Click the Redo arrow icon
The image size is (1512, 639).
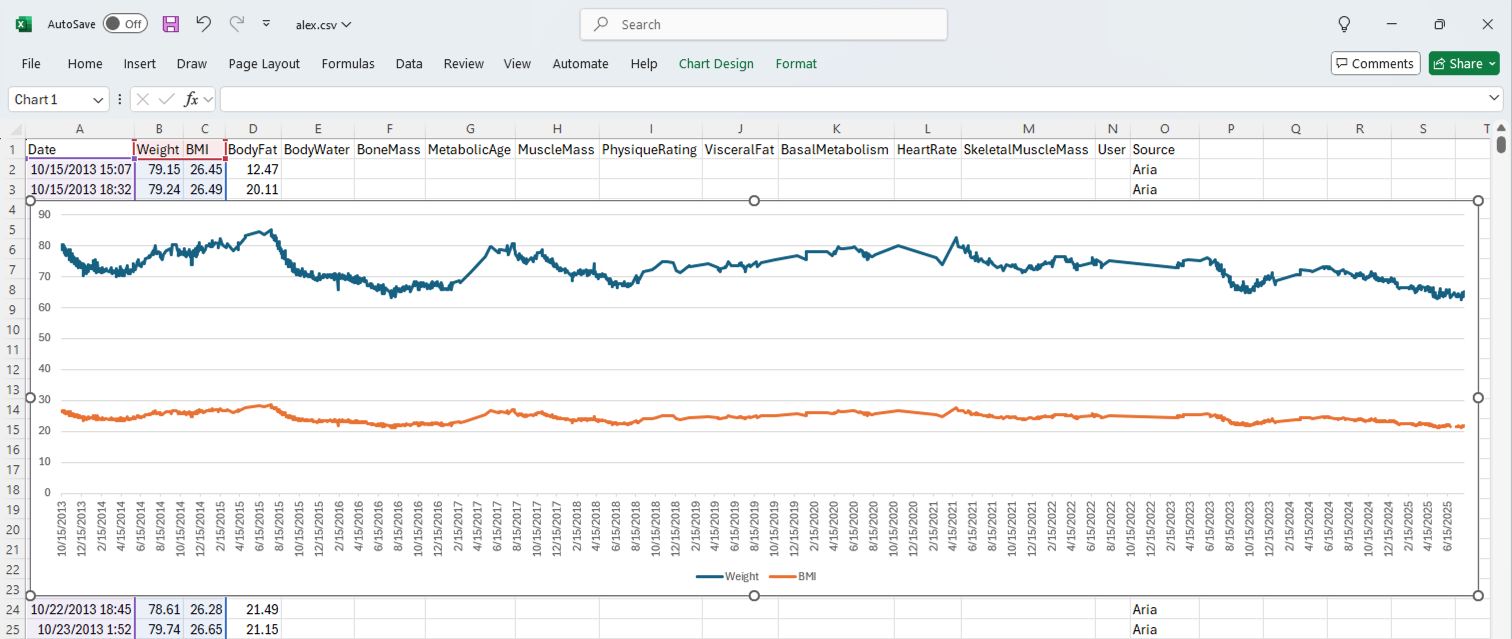(236, 23)
